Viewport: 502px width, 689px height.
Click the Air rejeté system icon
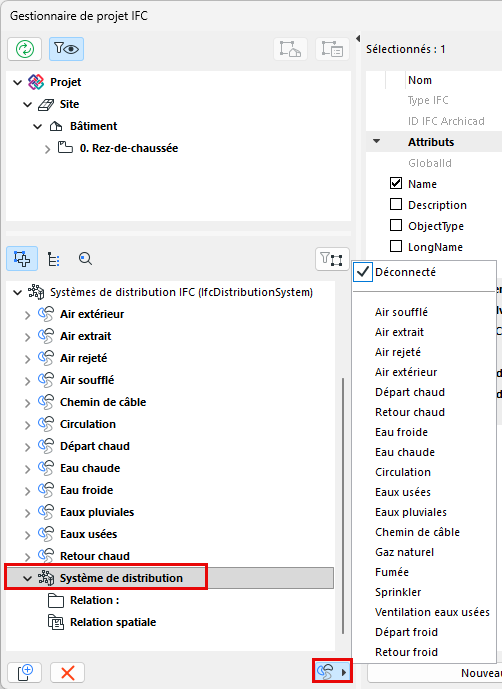coord(46,358)
